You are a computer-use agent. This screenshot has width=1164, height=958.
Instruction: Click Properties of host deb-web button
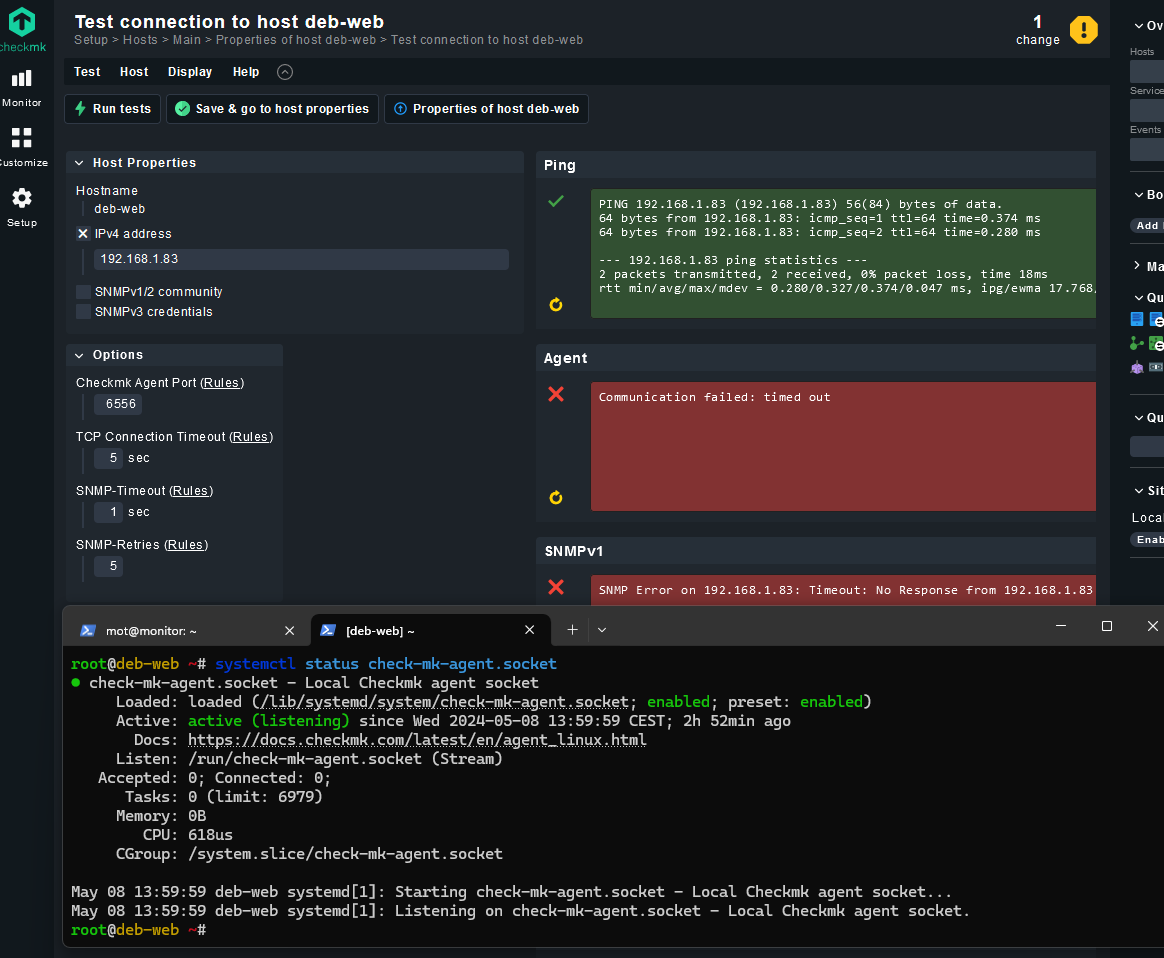[x=486, y=109]
